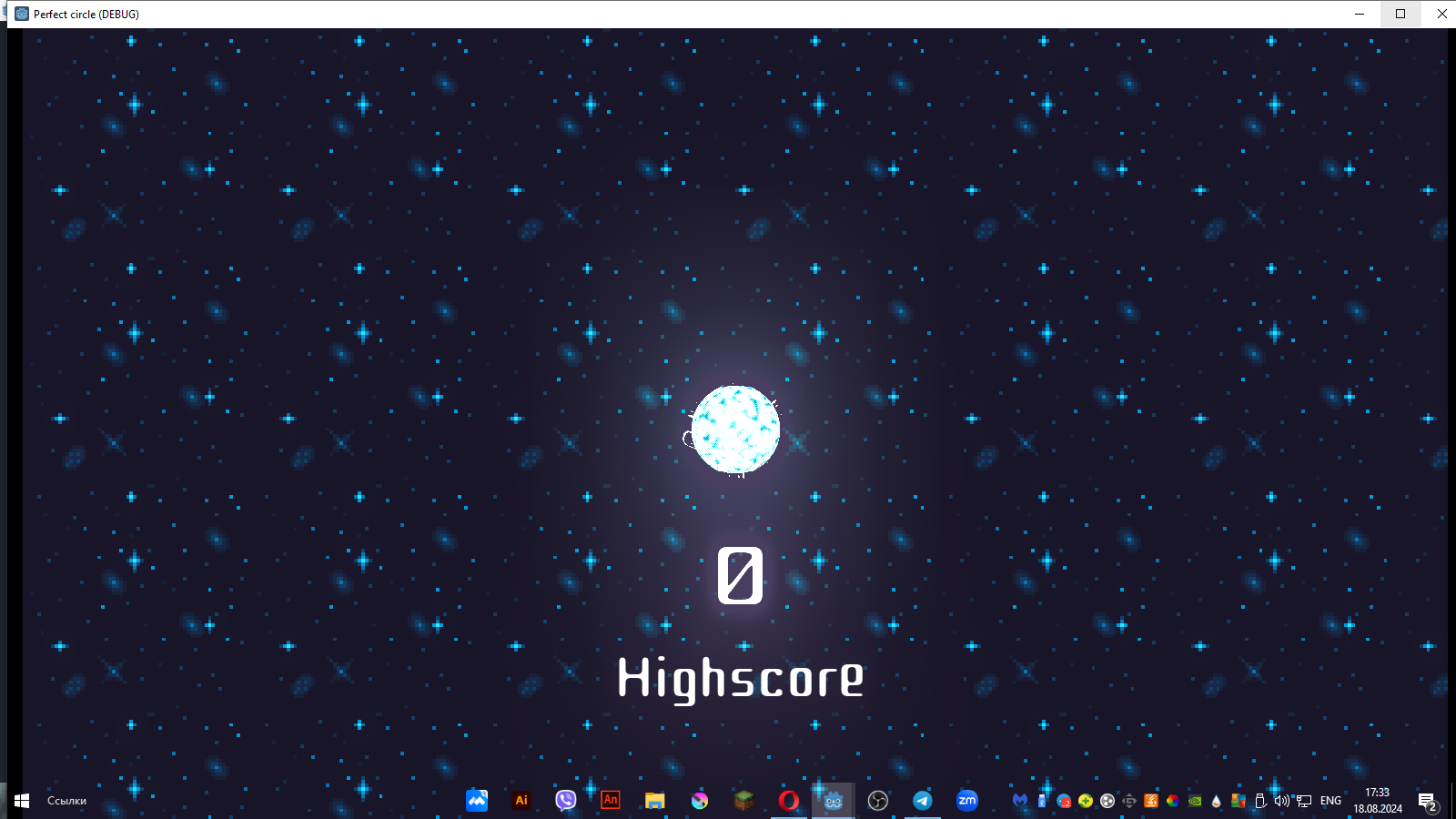
Task: Click Safely Remove Hardware tray icon
Action: click(x=1260, y=801)
